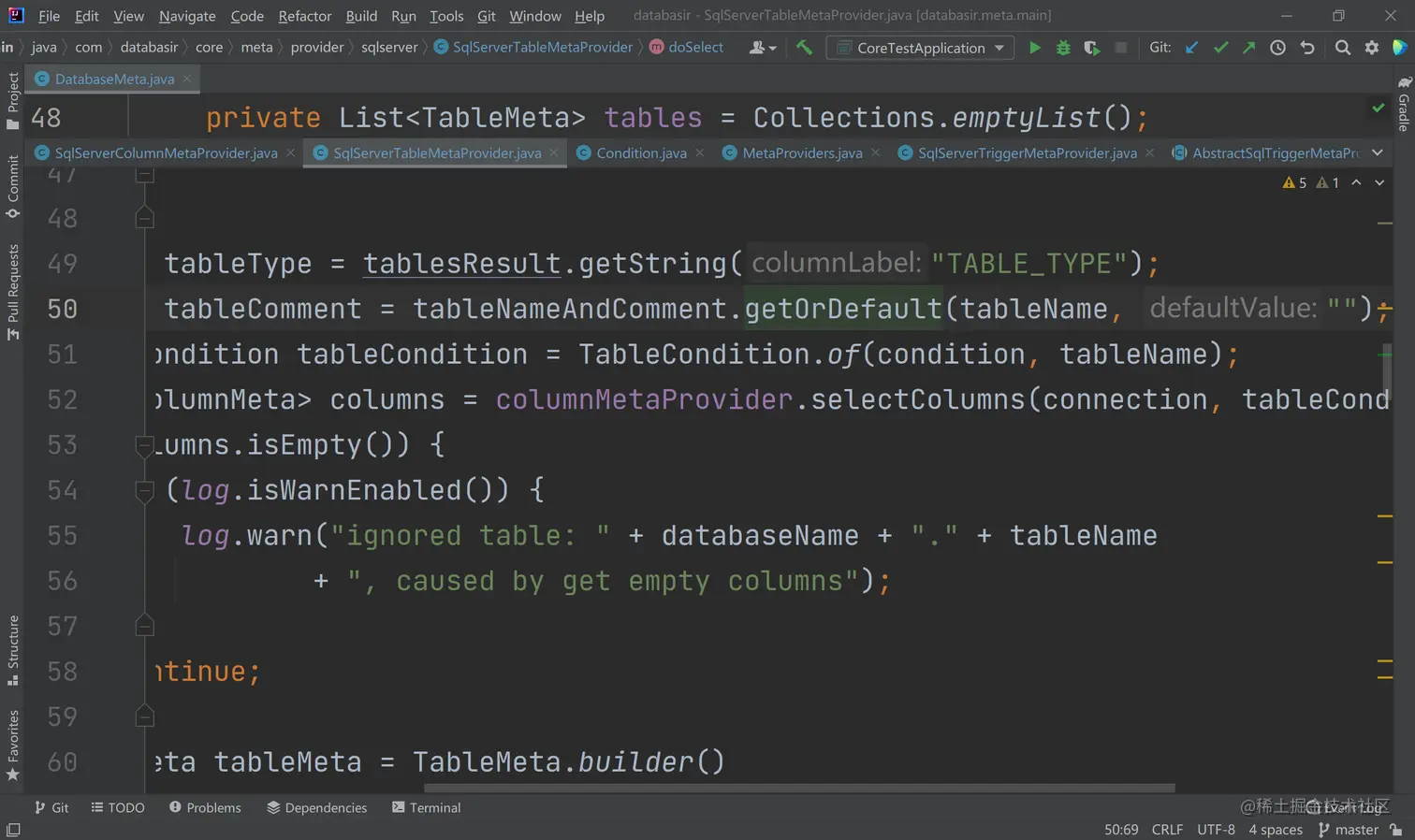Screen dimensions: 1415x840
Task: Open the Commit tool window
Action: pyautogui.click(x=12, y=187)
